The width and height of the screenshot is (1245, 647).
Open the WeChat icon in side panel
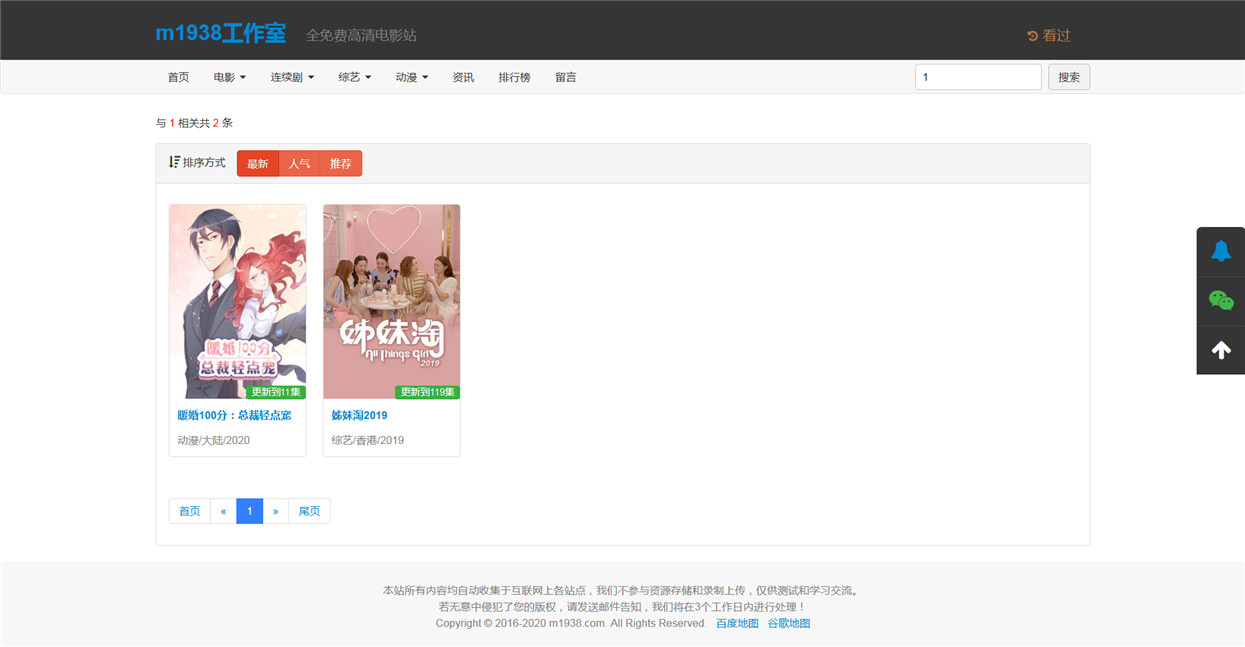[x=1221, y=301]
